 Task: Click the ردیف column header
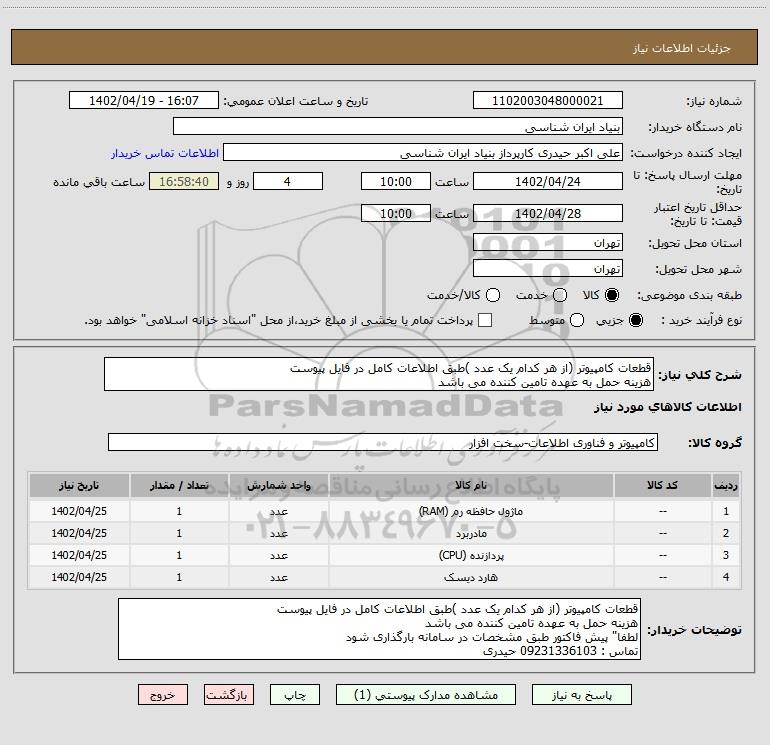tap(726, 486)
